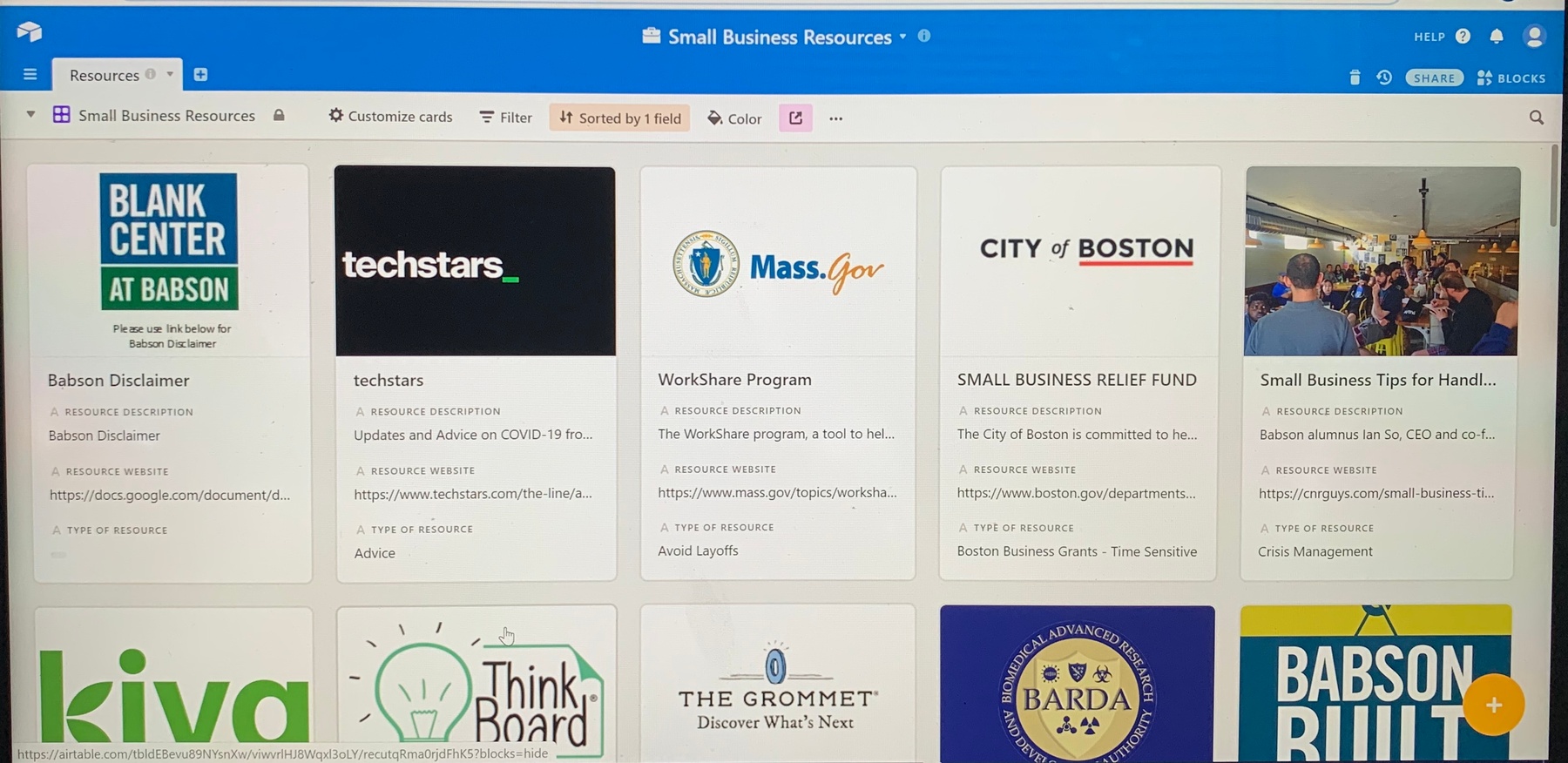Toggle the views sidebar triangle
This screenshot has width=1568, height=763.
click(x=30, y=115)
